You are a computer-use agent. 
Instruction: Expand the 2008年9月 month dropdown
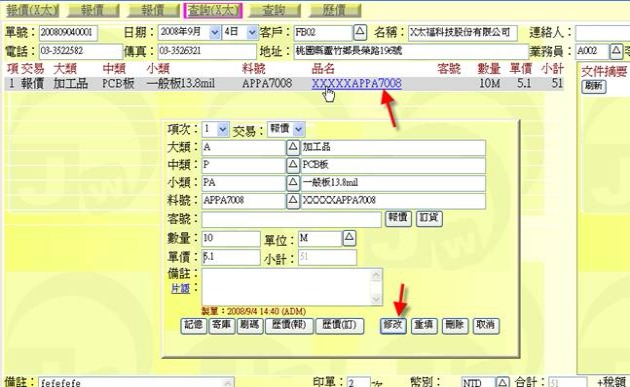point(215,32)
